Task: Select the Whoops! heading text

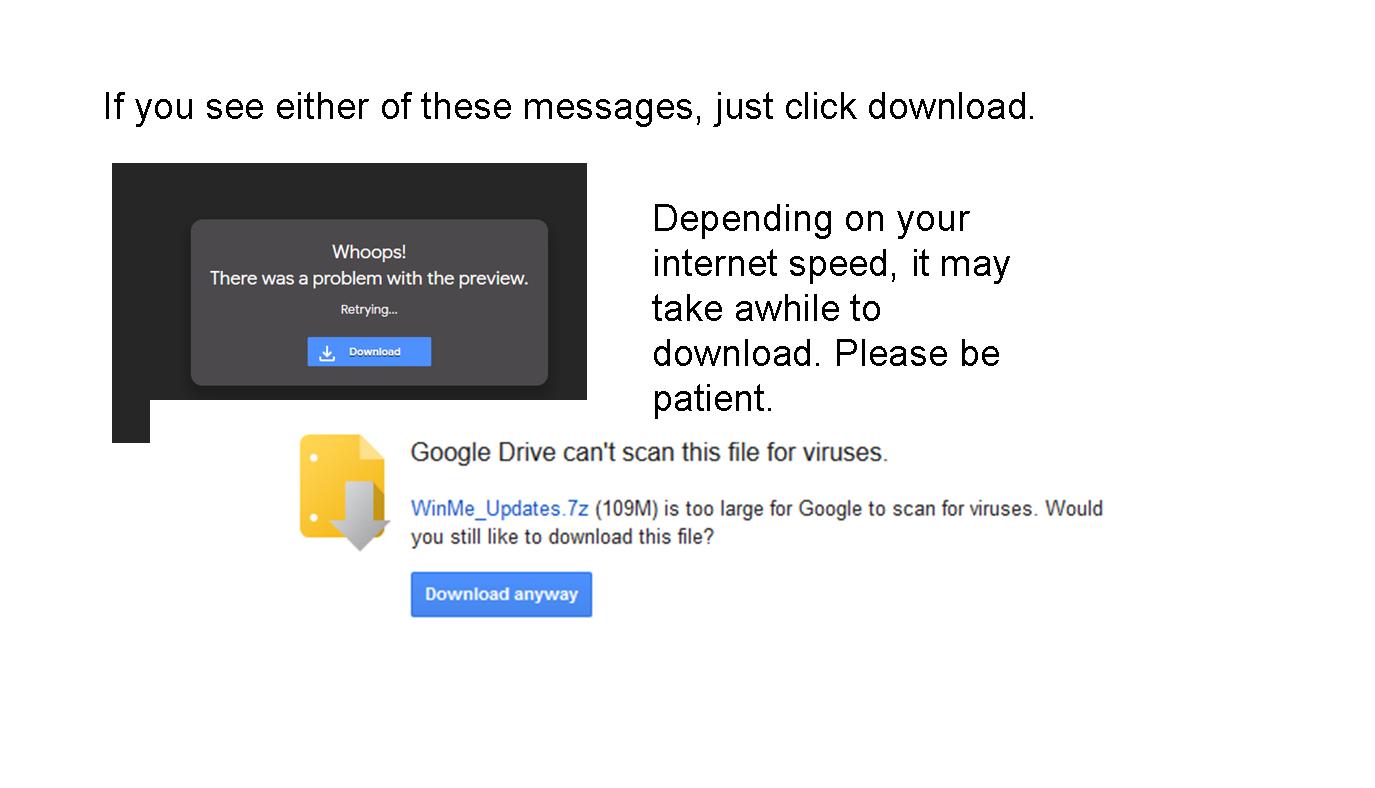Action: [x=369, y=252]
